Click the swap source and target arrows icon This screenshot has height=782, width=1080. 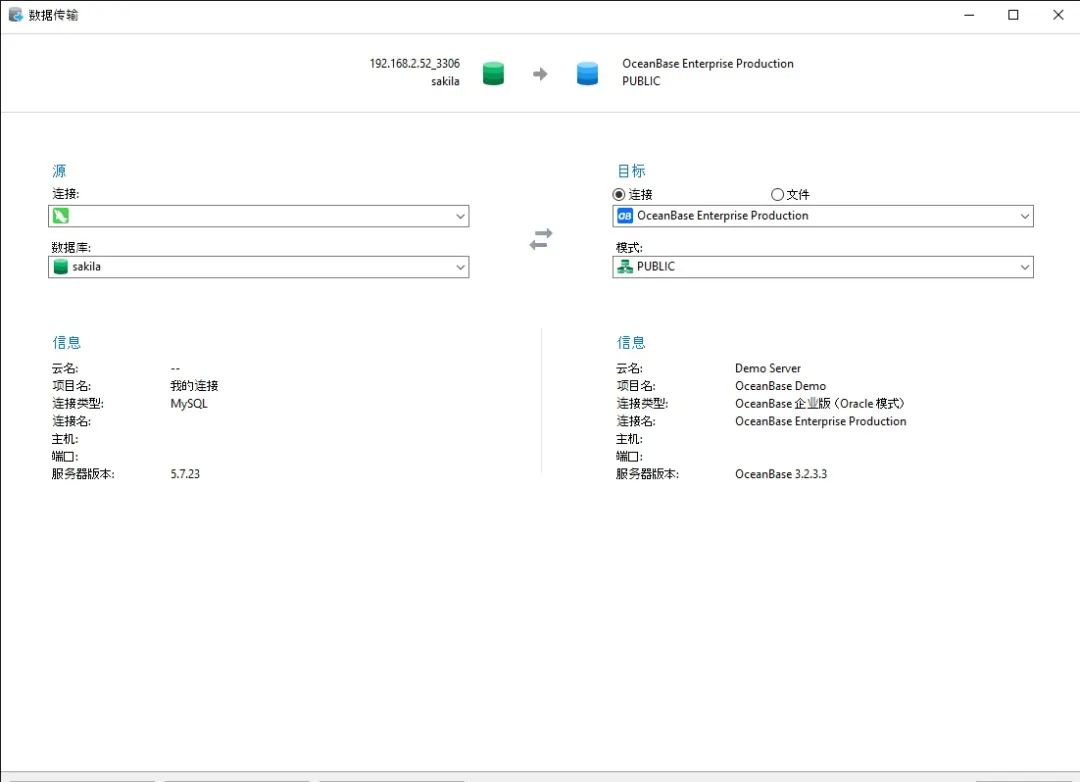click(541, 239)
